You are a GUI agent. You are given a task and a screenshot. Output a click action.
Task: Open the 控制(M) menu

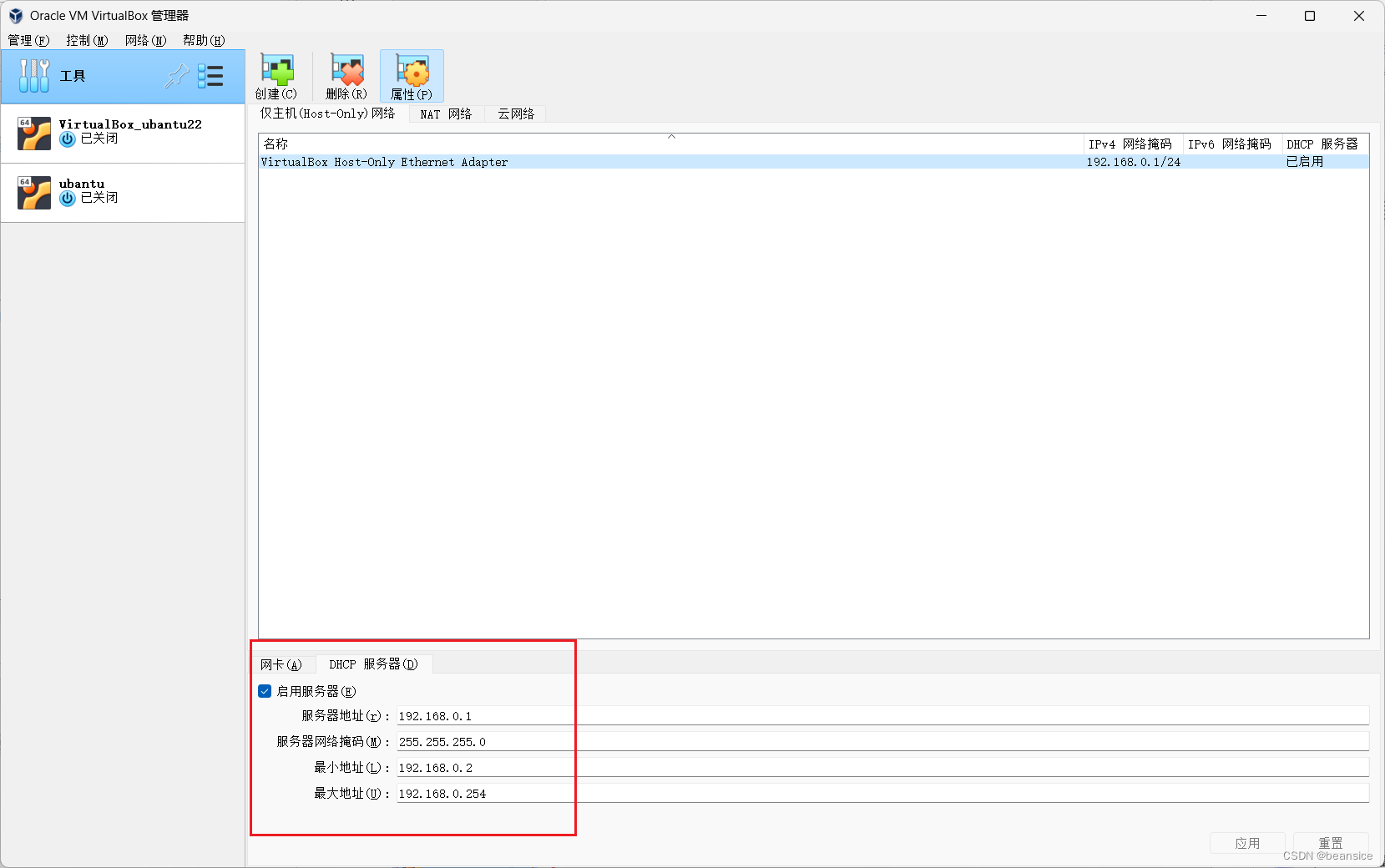tap(87, 40)
